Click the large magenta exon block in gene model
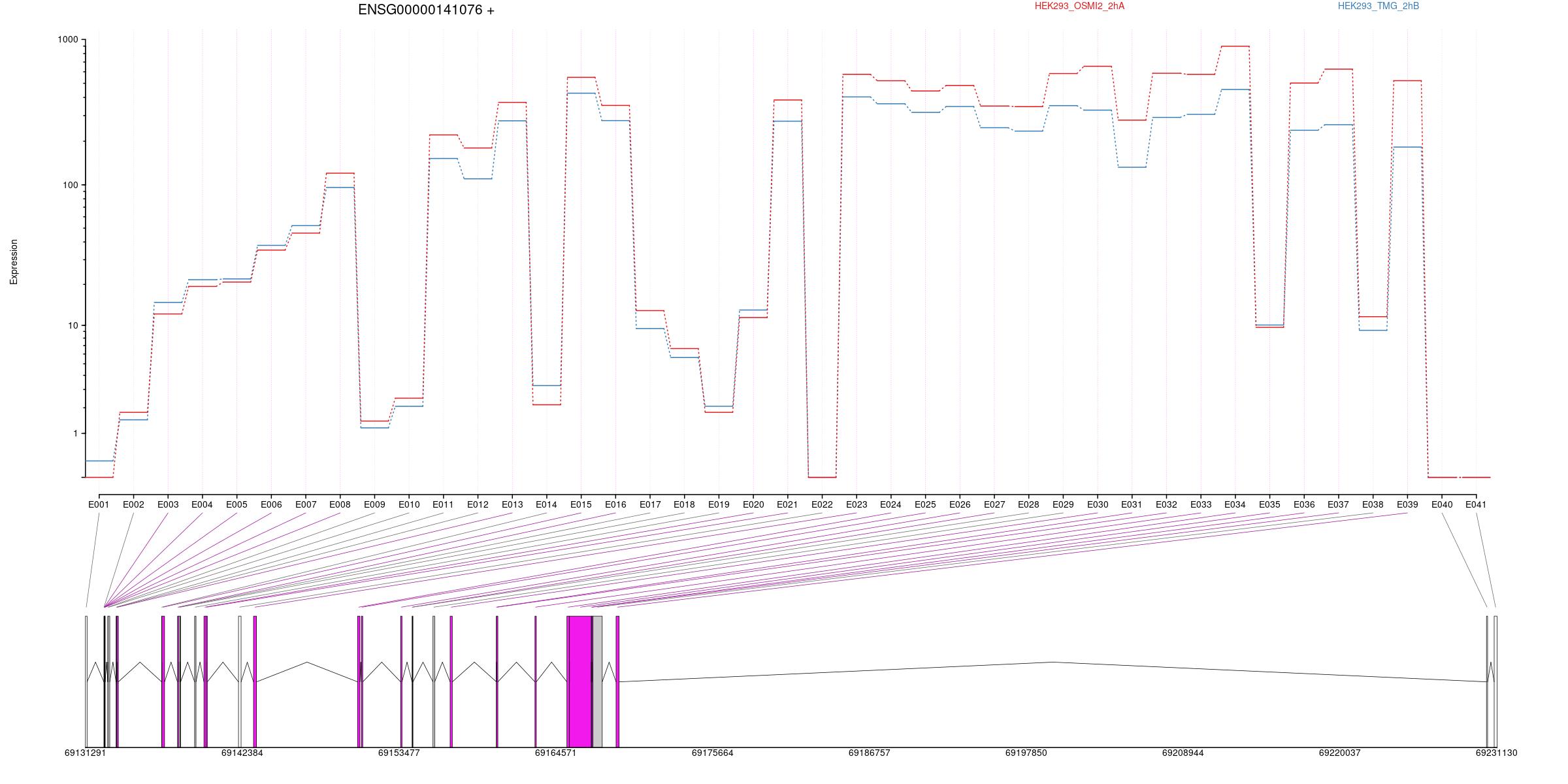Image resolution: width=1568 pixels, height=784 pixels. pos(580,681)
